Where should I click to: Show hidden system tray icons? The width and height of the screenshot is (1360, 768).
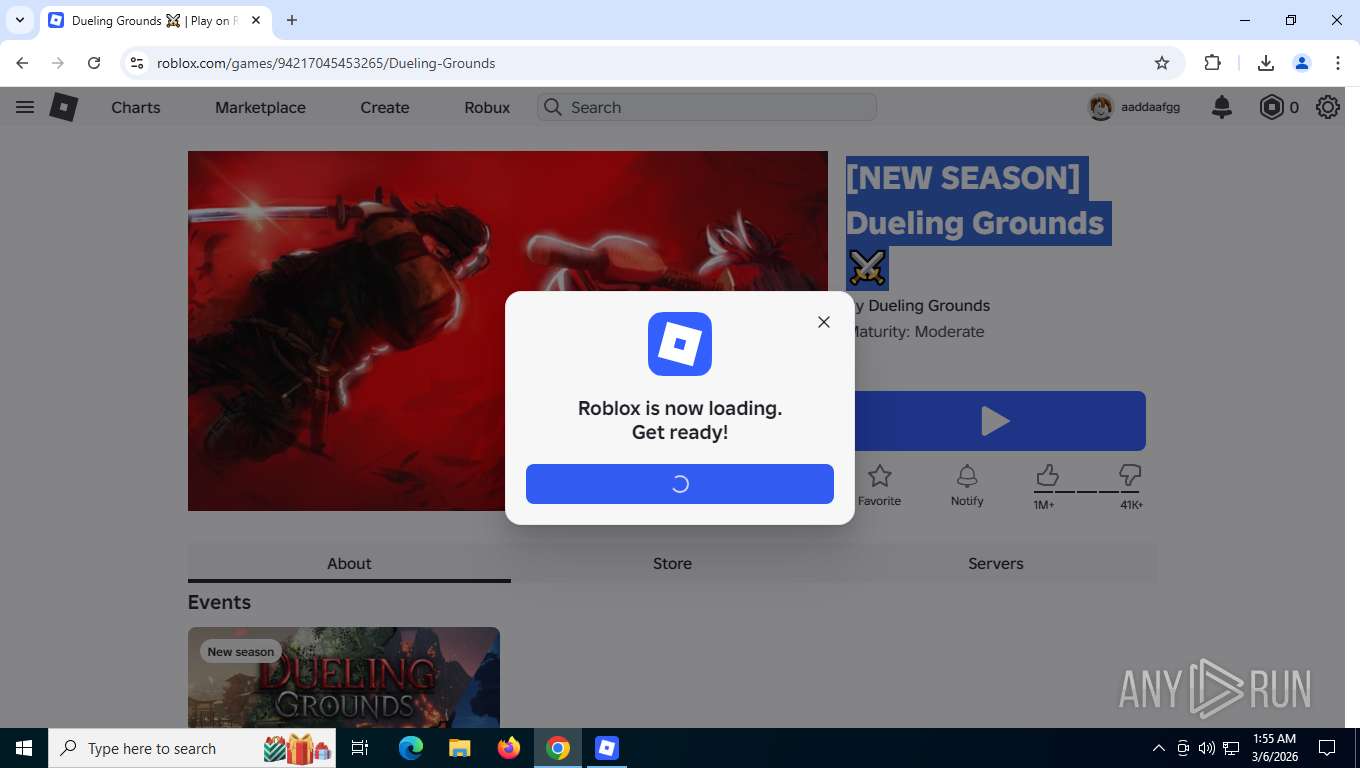point(1159,748)
